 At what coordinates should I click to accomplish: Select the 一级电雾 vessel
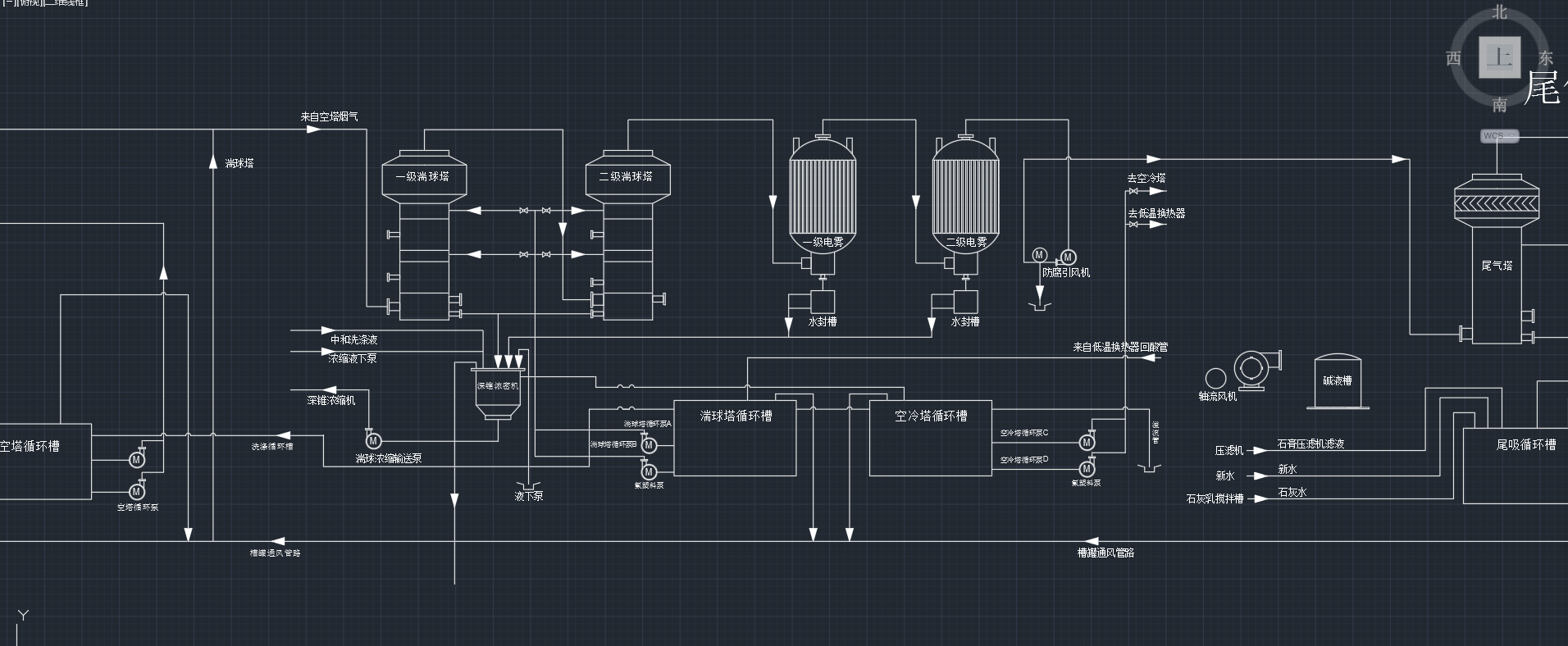pyautogui.click(x=823, y=197)
